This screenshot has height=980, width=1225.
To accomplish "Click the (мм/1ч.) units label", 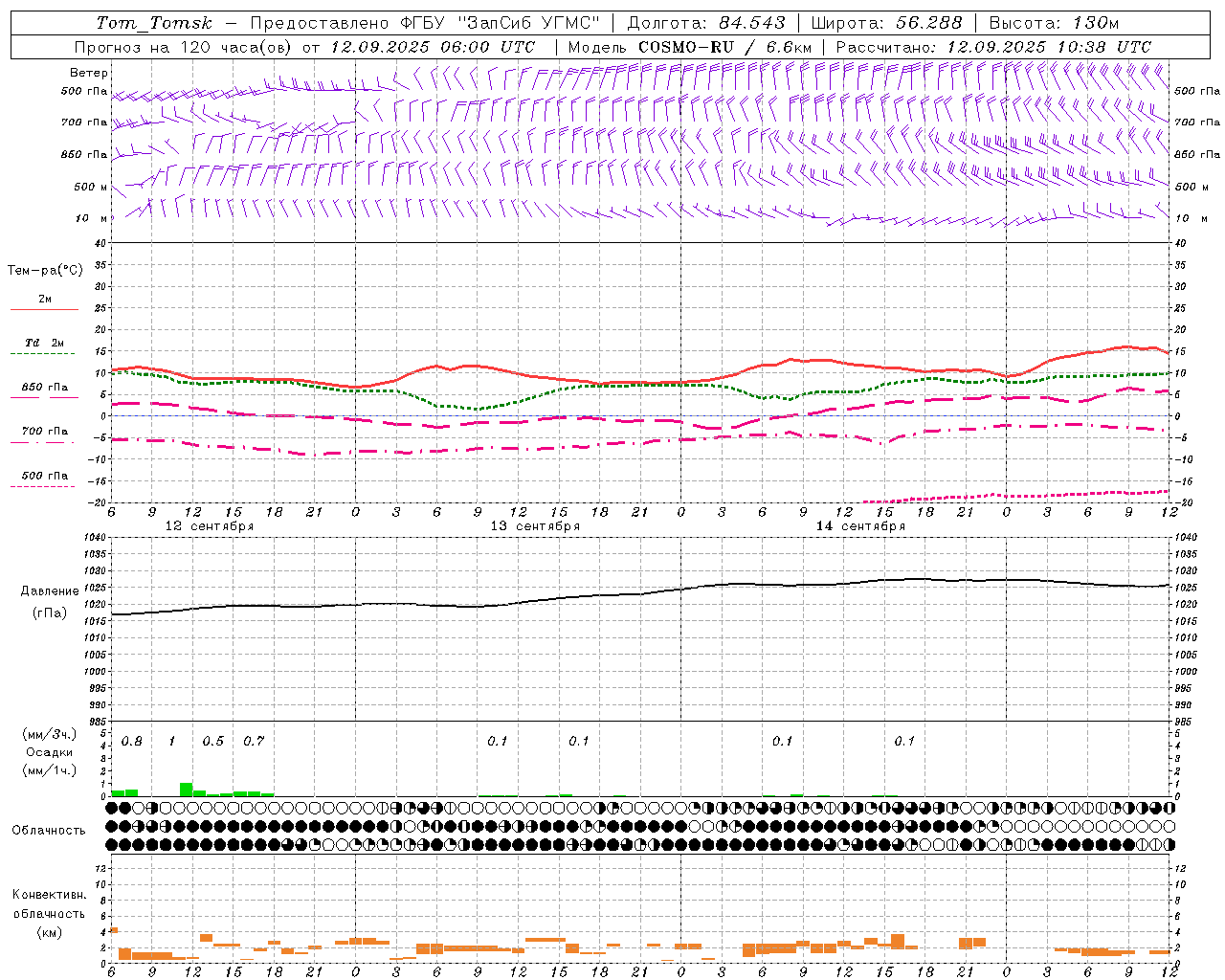I will (x=49, y=770).
